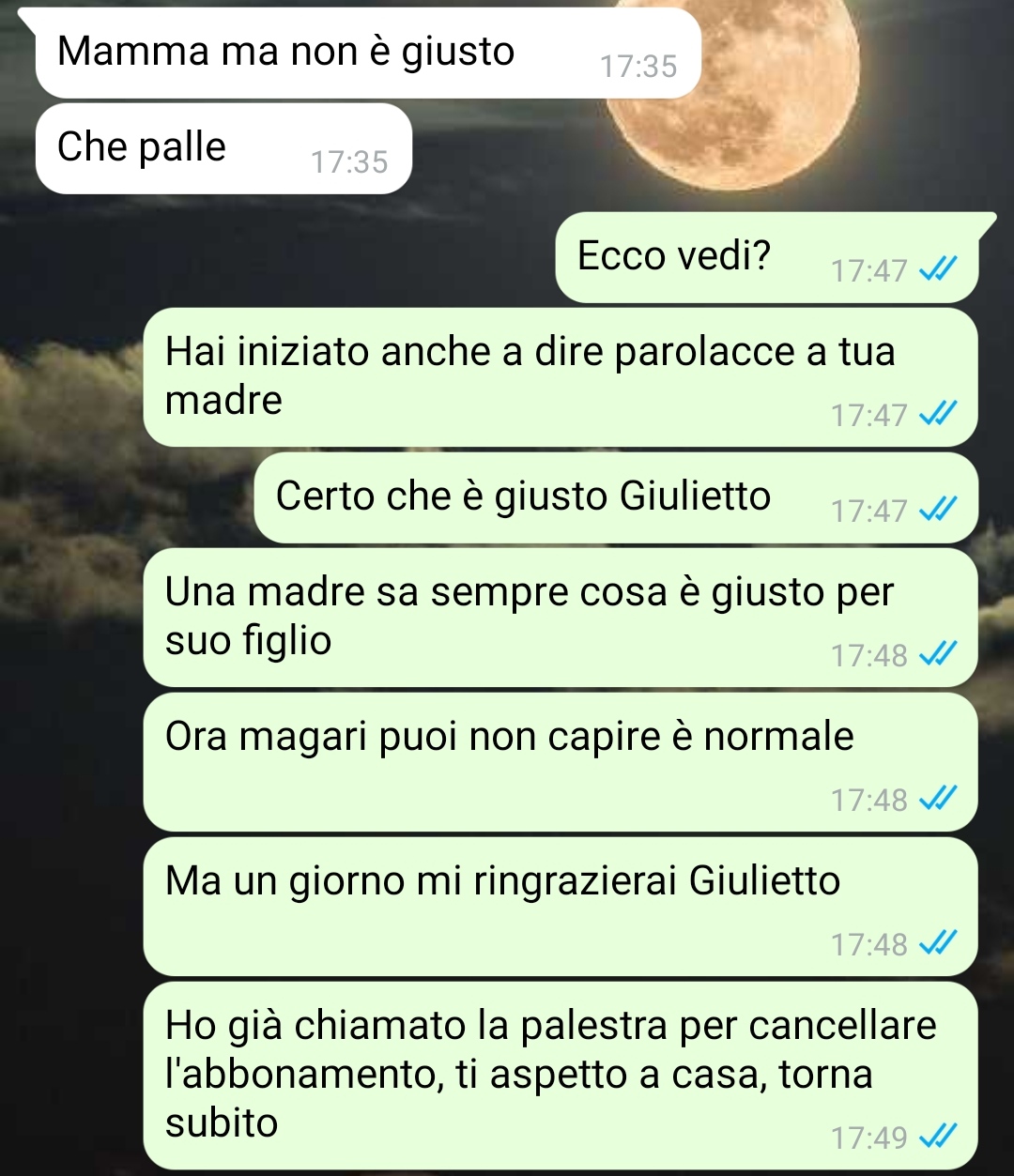Tap the "Ho già chiamato la palestra" message

561,1075
